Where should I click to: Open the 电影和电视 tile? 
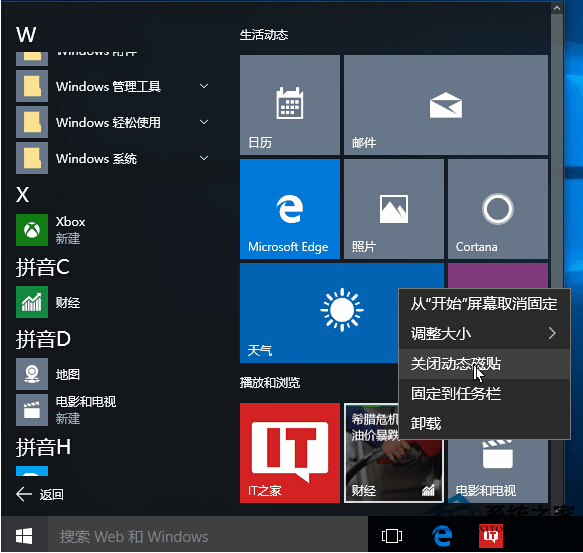click(x=498, y=472)
